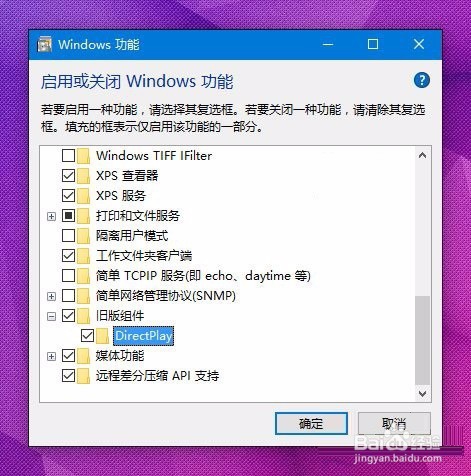This screenshot has width=471, height=476.
Task: Tick the 简单 TCPIP 服务 checkbox
Action: pyautogui.click(x=68, y=276)
